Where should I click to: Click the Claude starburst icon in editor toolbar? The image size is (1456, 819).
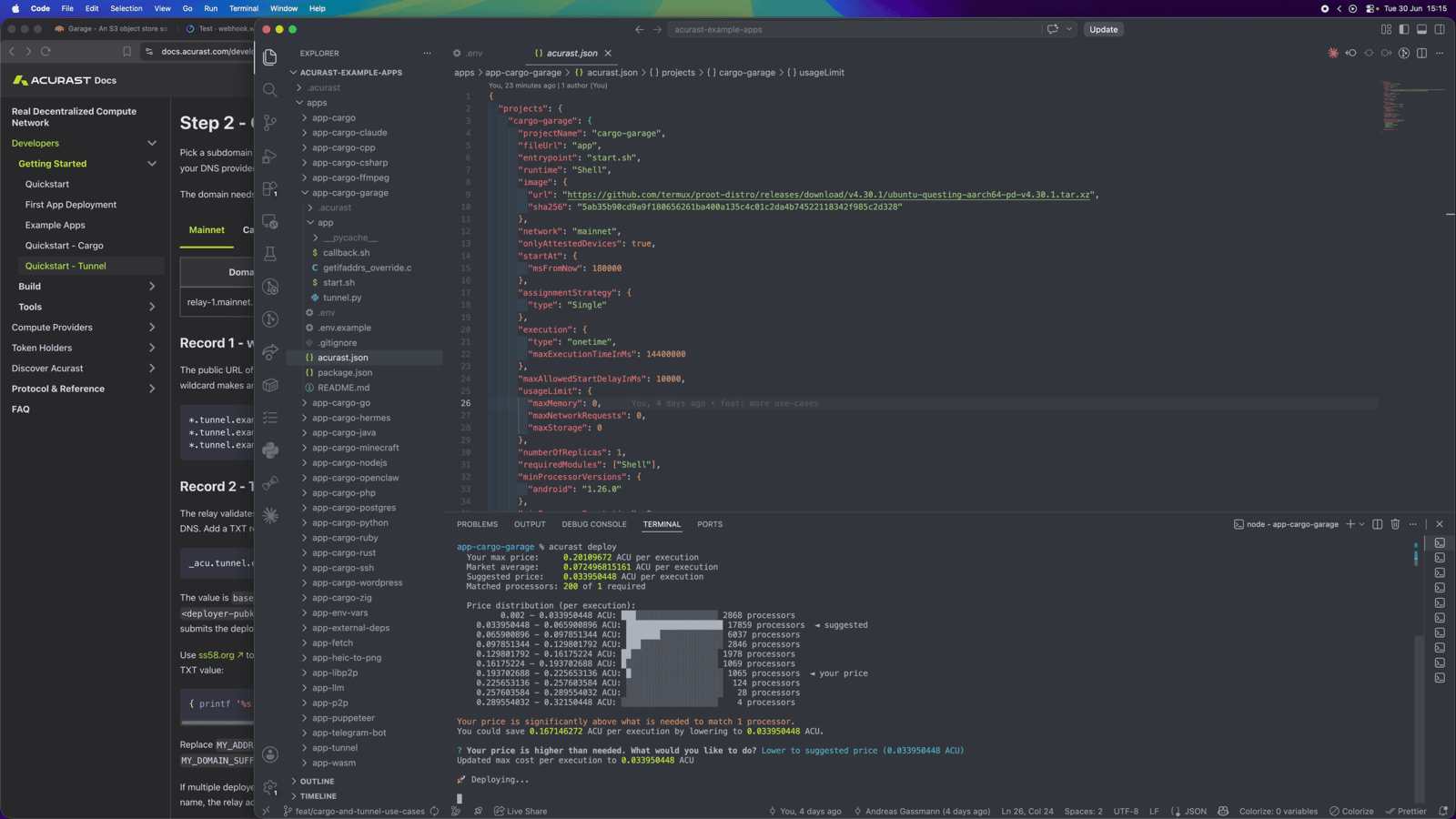pyautogui.click(x=1333, y=53)
